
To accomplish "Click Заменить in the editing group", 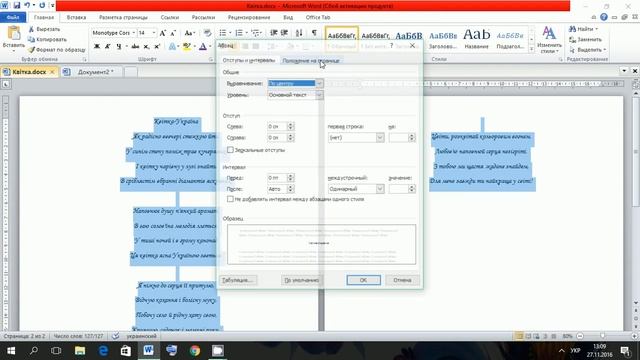I will click(x=585, y=40).
